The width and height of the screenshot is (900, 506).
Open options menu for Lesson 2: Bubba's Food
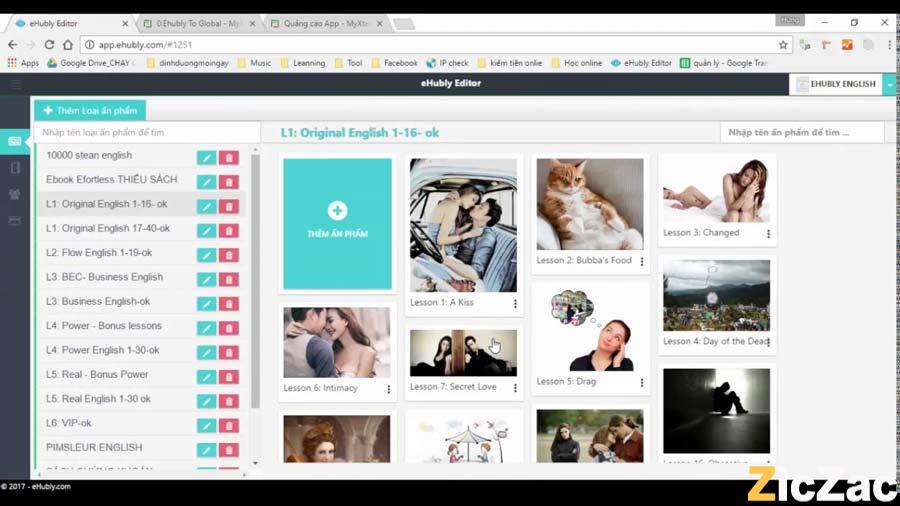[641, 262]
